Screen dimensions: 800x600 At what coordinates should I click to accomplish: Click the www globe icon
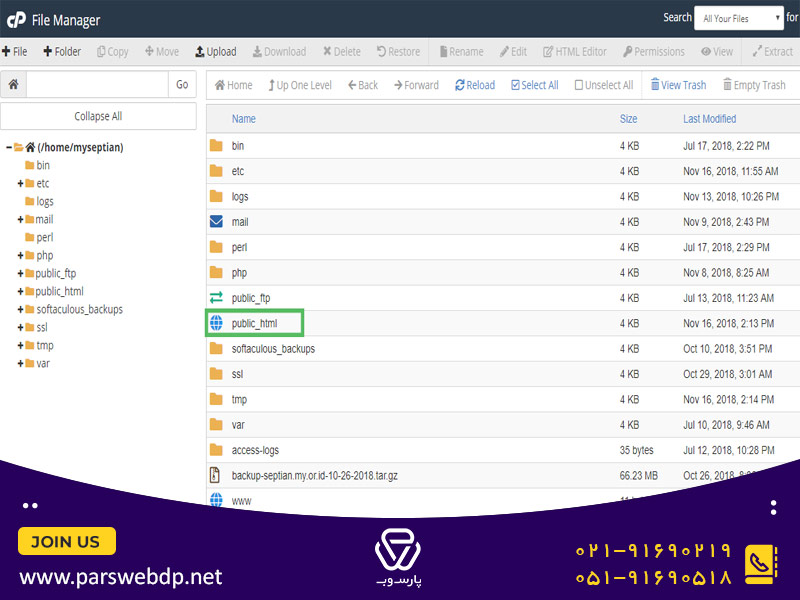pyautogui.click(x=216, y=499)
